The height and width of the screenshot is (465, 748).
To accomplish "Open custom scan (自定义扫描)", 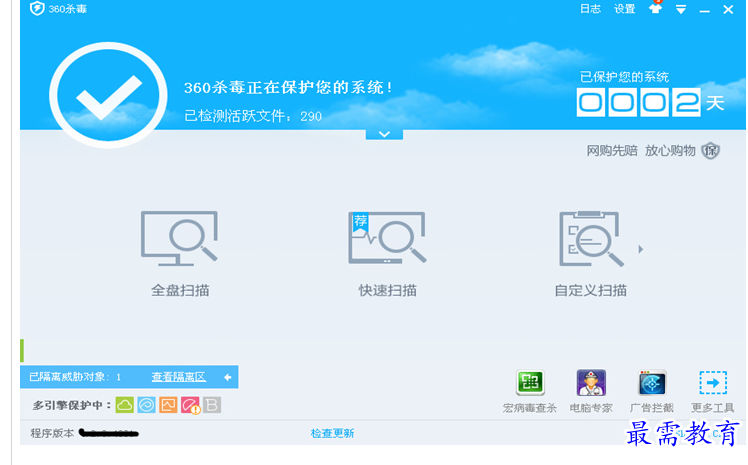I will click(x=590, y=254).
